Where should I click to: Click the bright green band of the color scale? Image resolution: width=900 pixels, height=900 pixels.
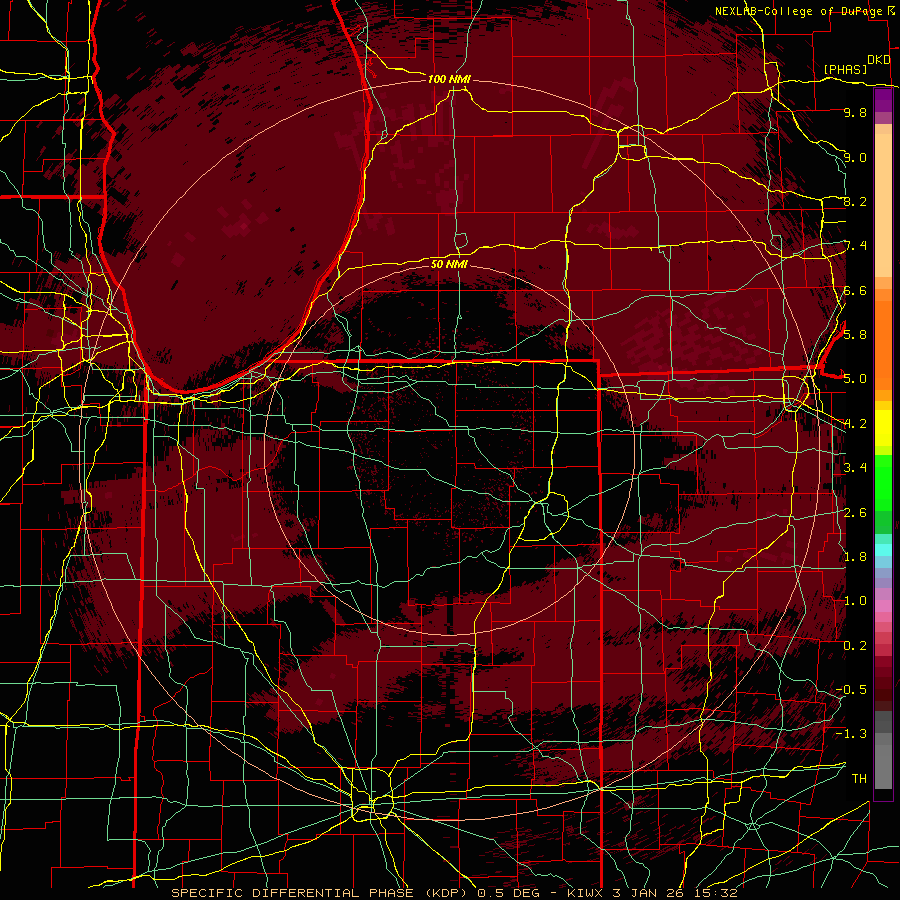point(883,482)
